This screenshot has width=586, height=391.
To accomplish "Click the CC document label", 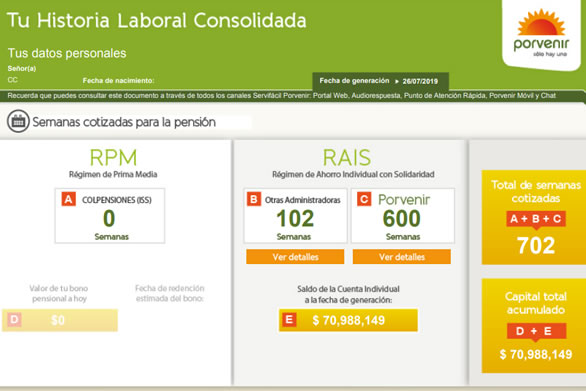I will pos(12,80).
